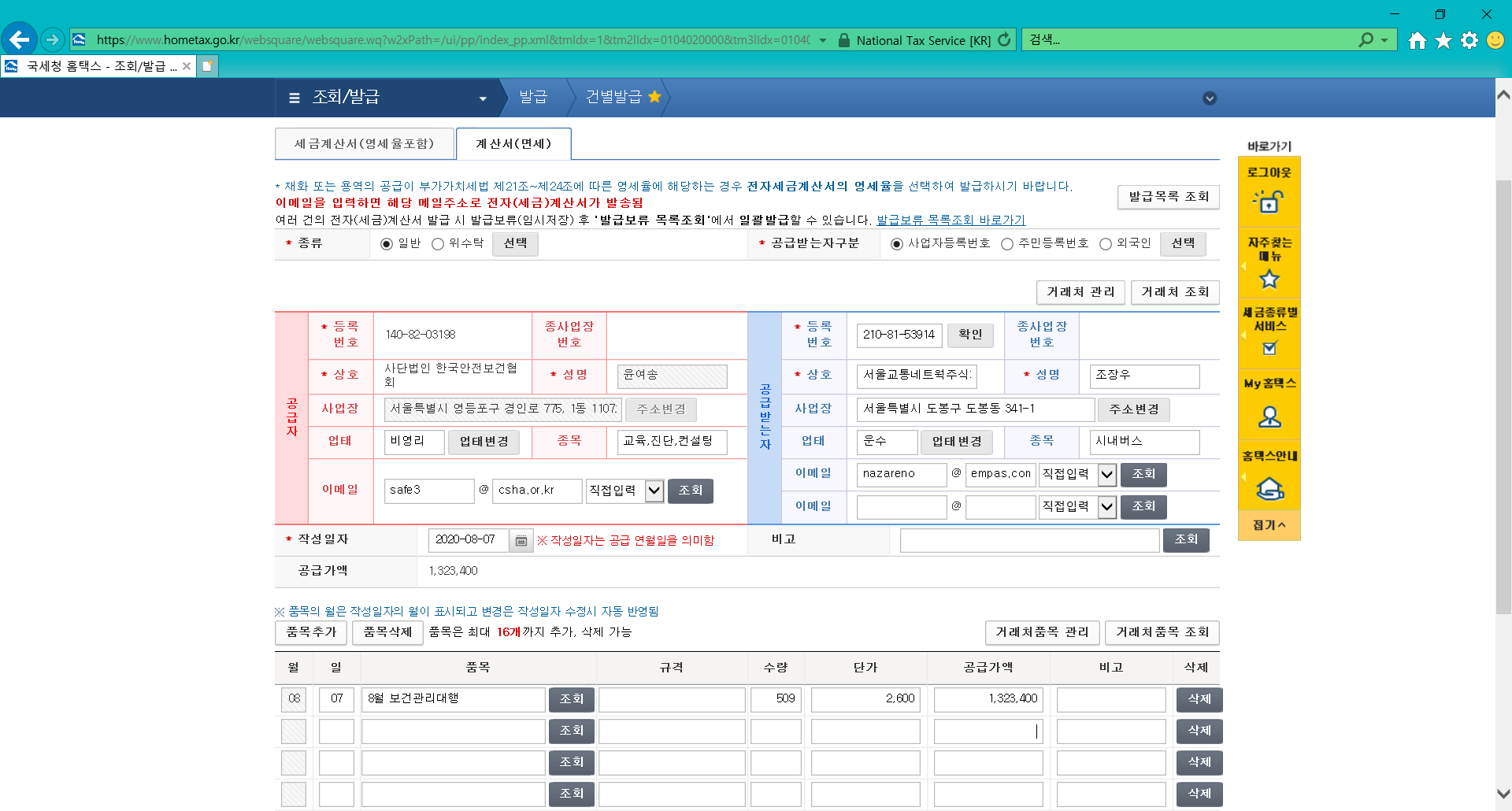The width and height of the screenshot is (1512, 811).
Task: Click the 비고 text input field
Action: (1029, 540)
